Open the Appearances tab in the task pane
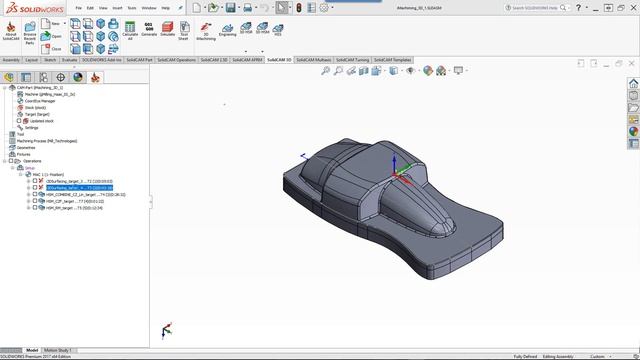Image resolution: width=640 pixels, height=360 pixels. 633,131
